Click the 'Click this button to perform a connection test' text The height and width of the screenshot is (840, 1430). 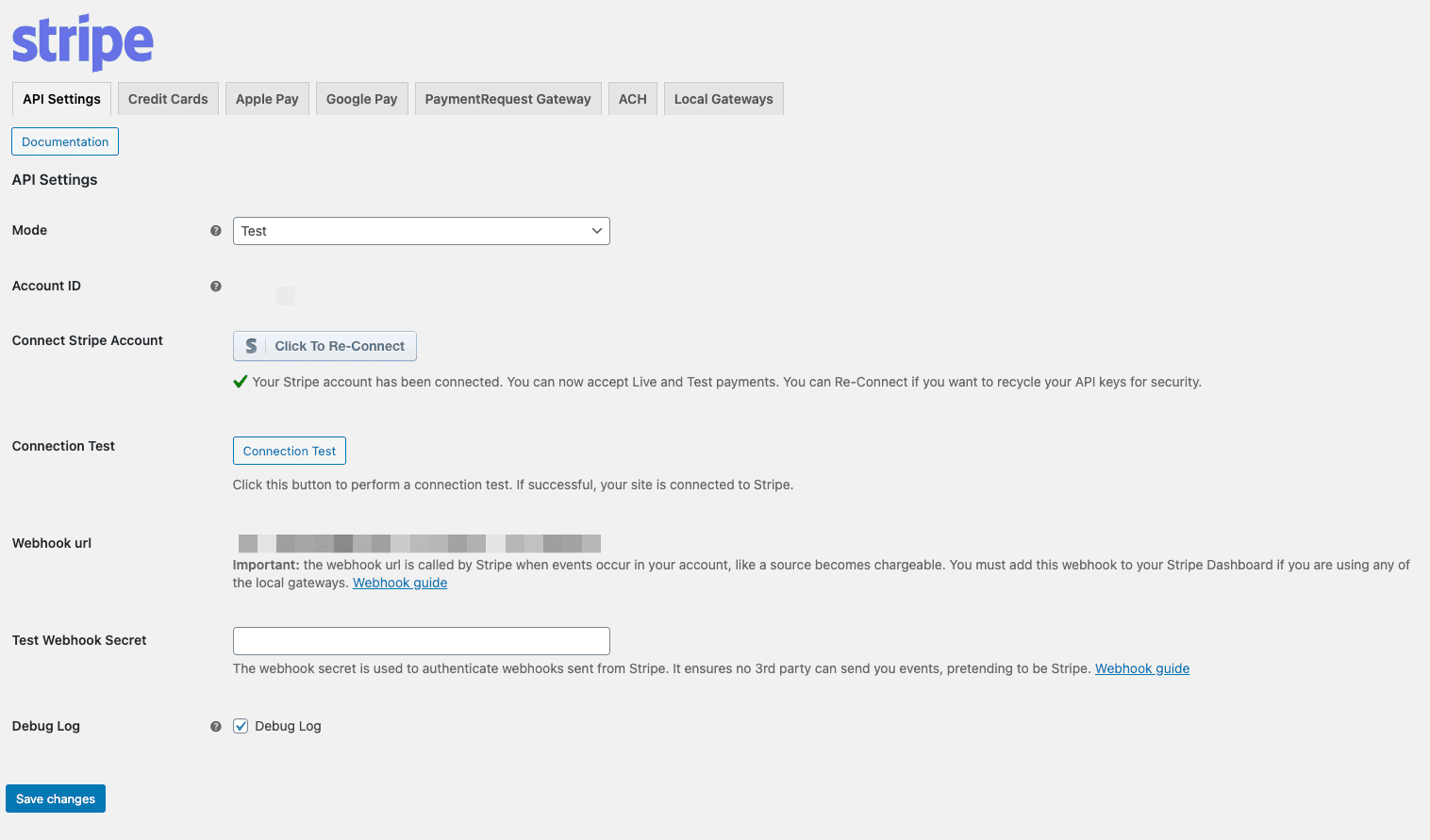coord(513,485)
